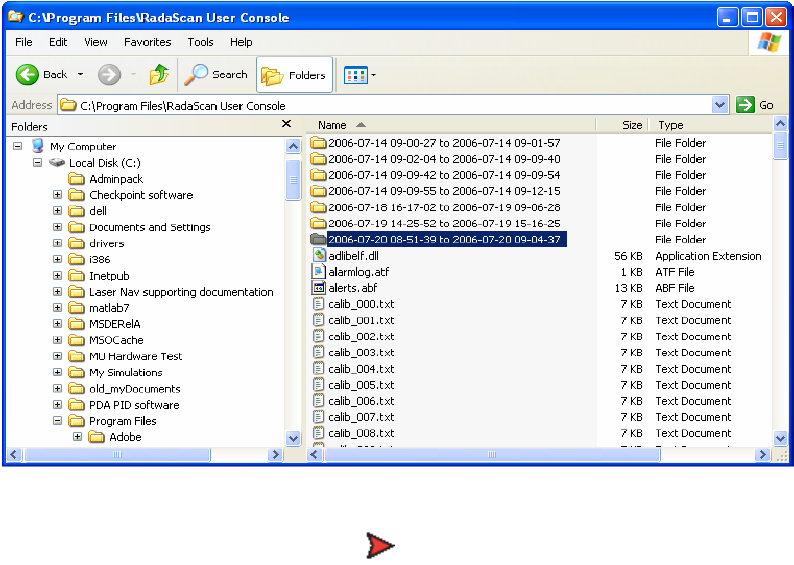Click the address path input field
The image size is (794, 565).
pos(393,105)
